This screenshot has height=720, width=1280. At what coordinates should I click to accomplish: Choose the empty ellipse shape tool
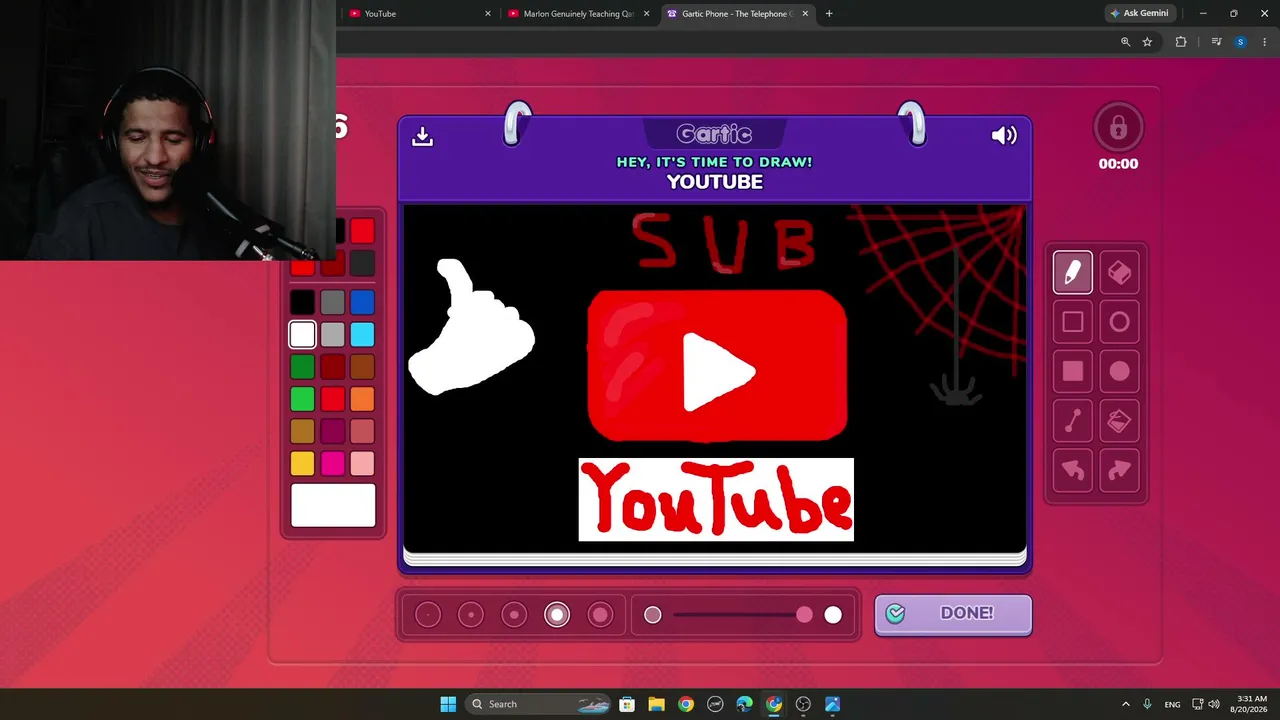click(x=1119, y=322)
